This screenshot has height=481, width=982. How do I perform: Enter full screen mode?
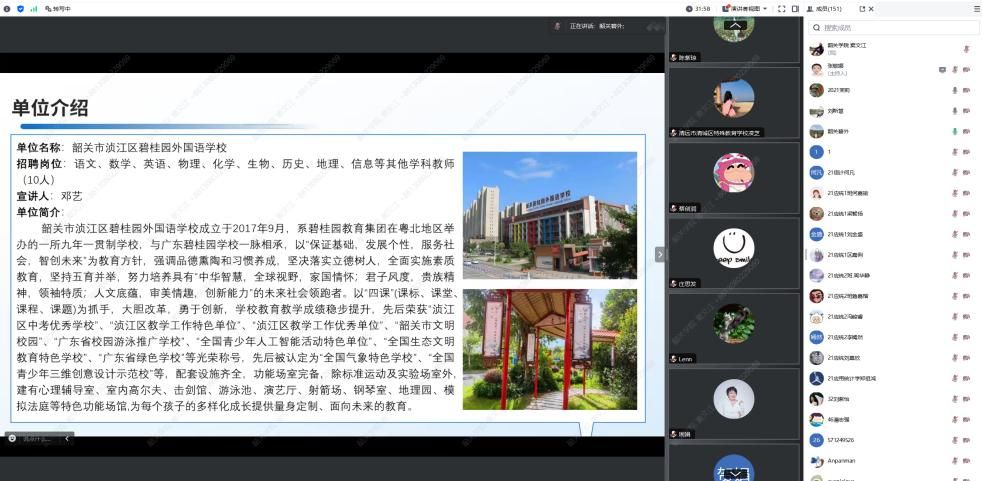(x=782, y=9)
